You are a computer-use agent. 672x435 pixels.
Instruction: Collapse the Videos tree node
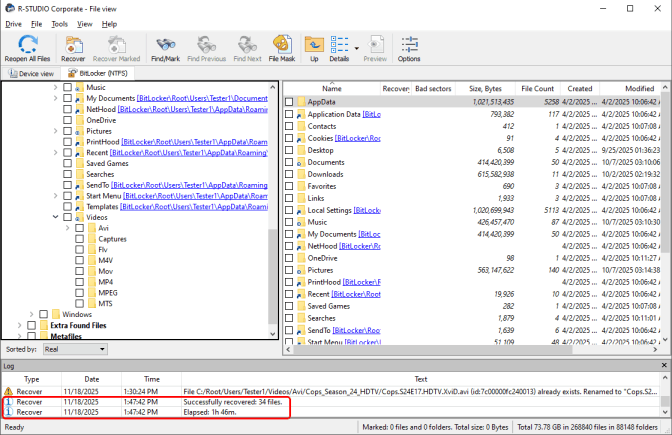[x=54, y=217]
